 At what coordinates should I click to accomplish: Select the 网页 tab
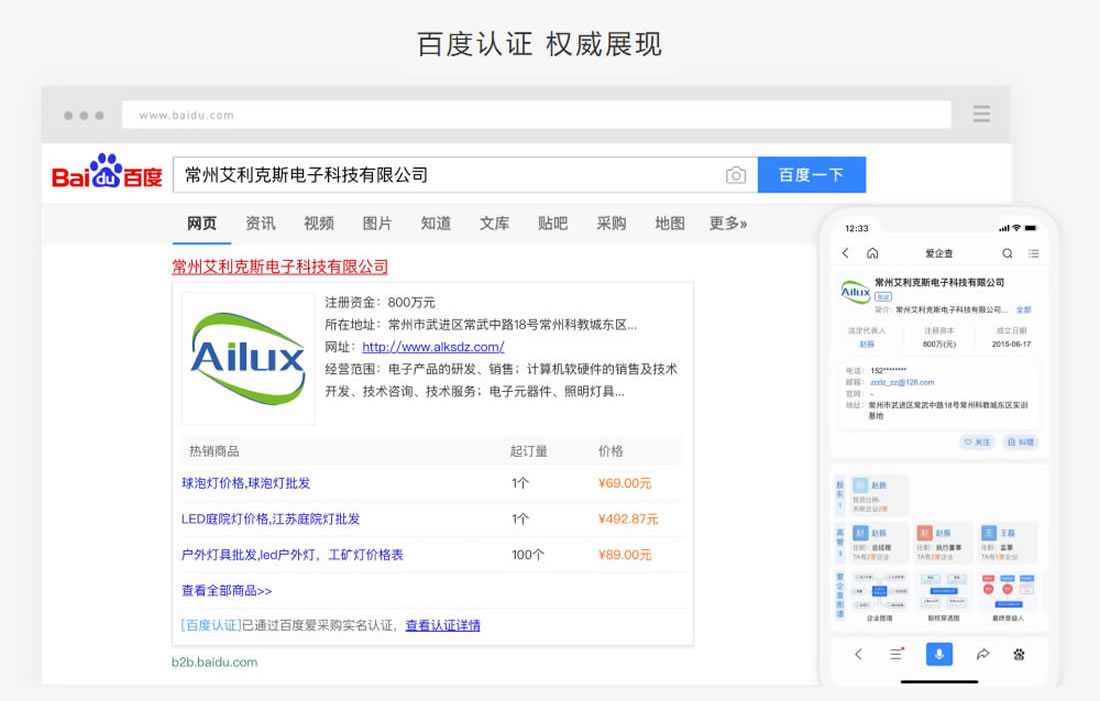pos(201,223)
